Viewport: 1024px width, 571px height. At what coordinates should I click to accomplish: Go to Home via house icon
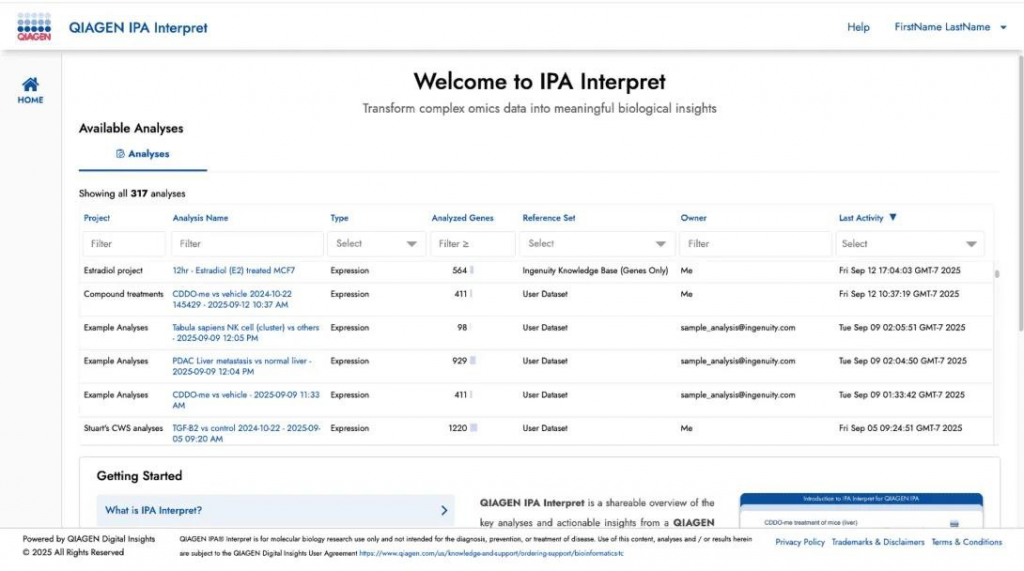[30, 86]
